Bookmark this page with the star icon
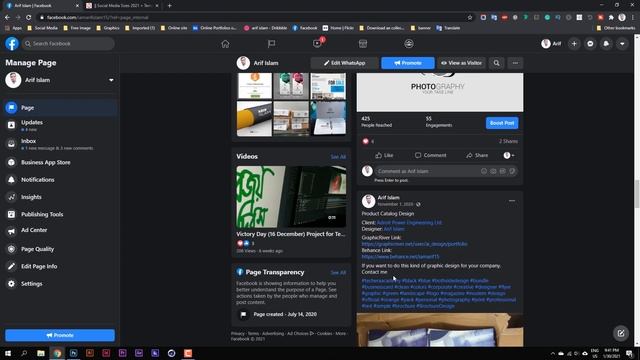 coord(470,18)
